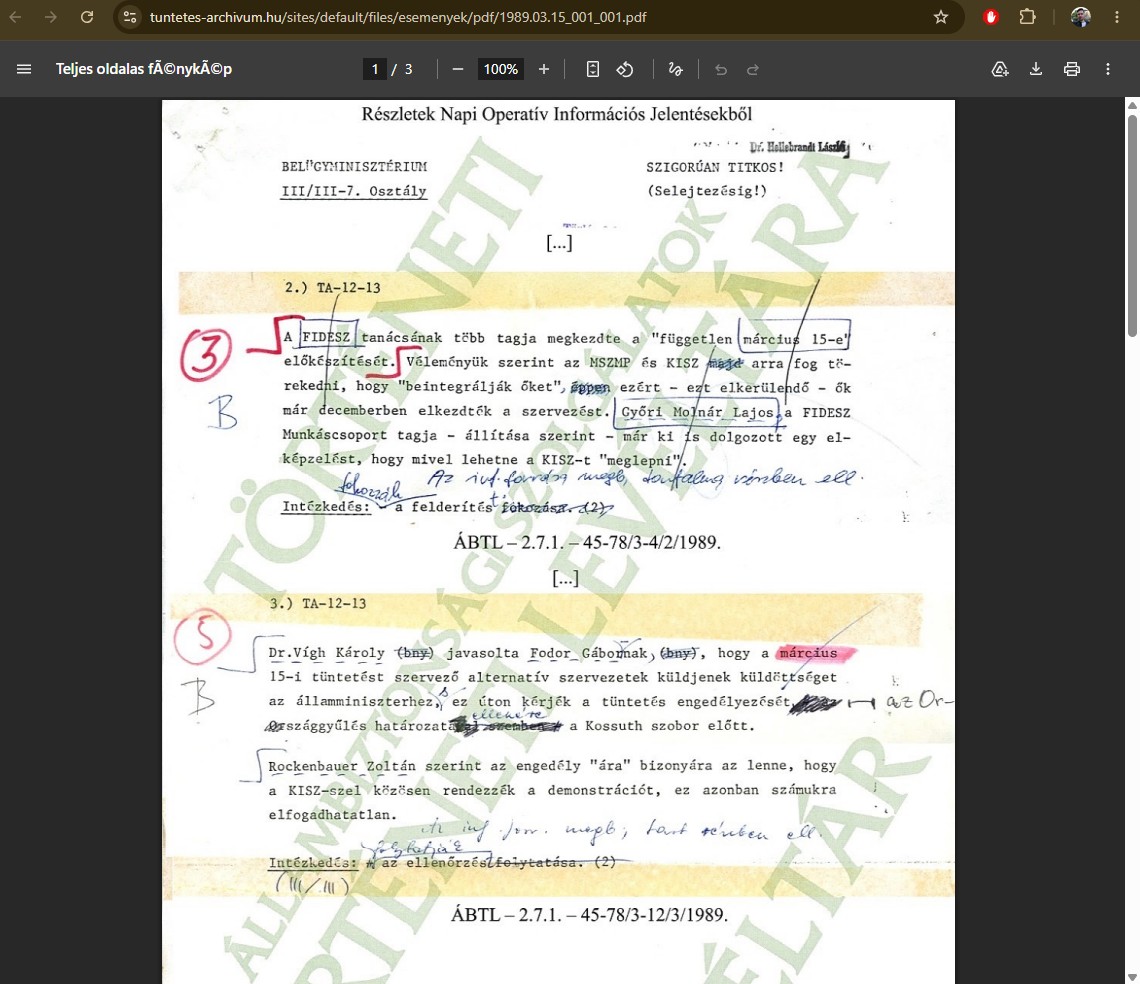This screenshot has height=984, width=1140.
Task: Bookmark this page with the star
Action: point(941,17)
